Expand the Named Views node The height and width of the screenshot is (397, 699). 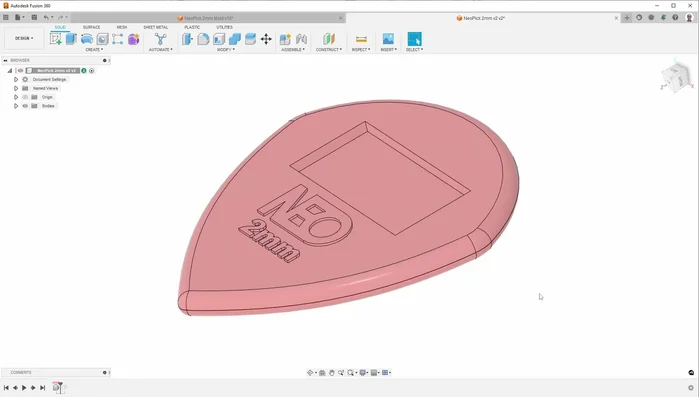pyautogui.click(x=16, y=88)
